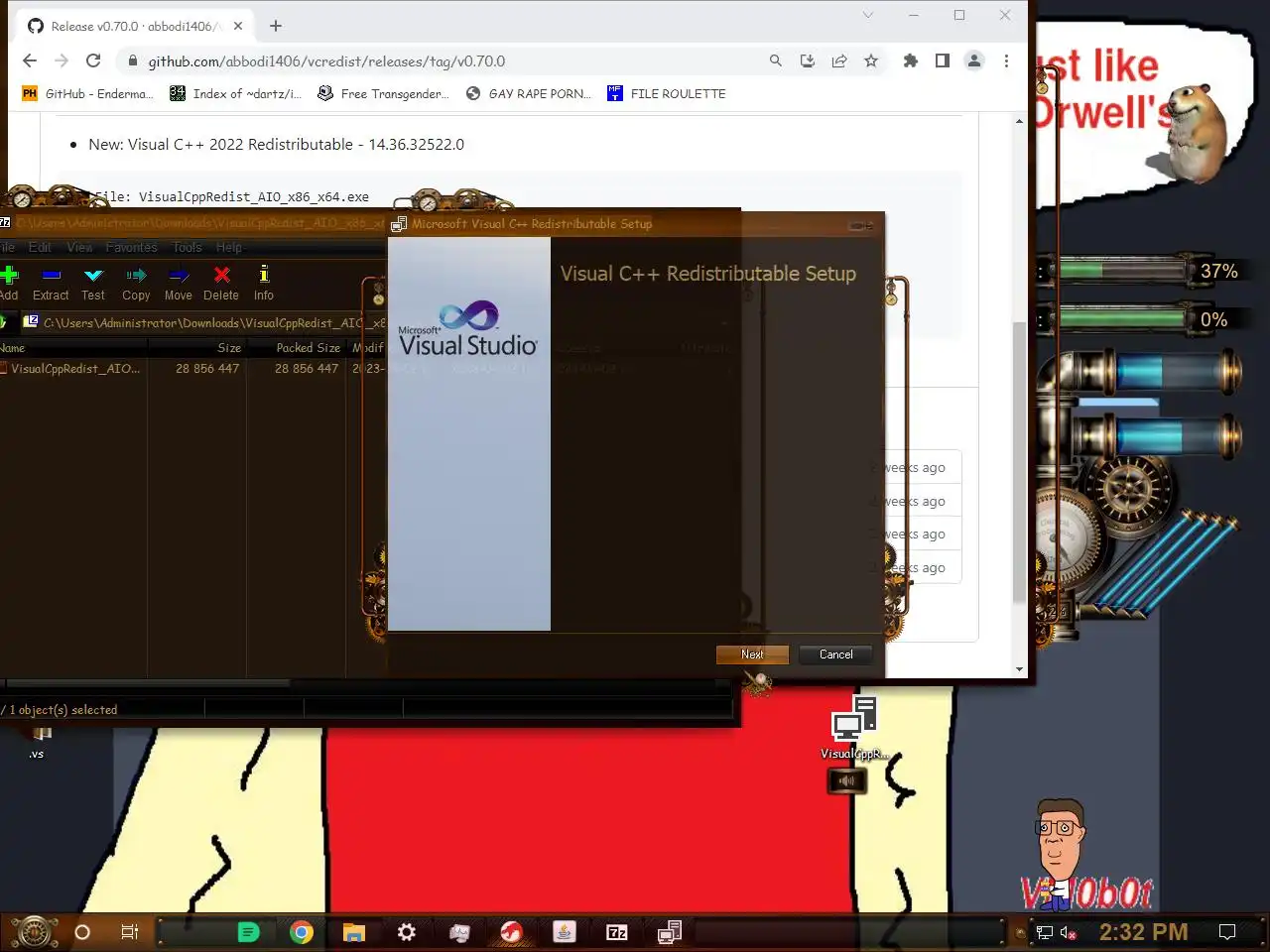The image size is (1270, 952).
Task: Click the 7-Zip folder path field
Action: point(203,322)
